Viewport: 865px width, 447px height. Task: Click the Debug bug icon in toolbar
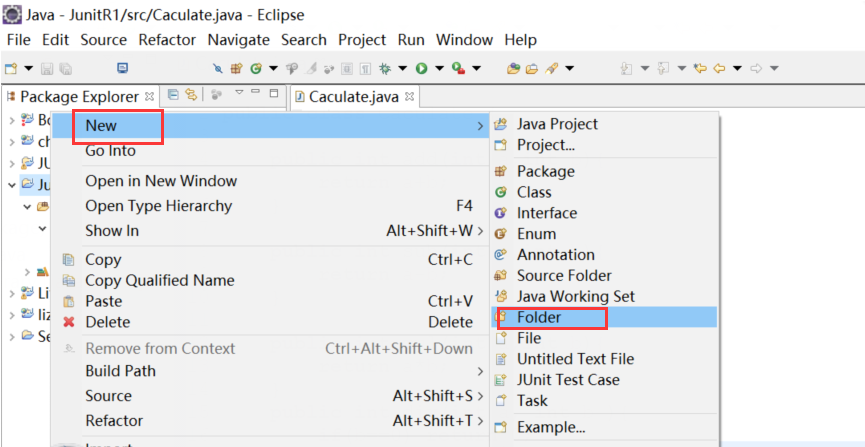(385, 68)
